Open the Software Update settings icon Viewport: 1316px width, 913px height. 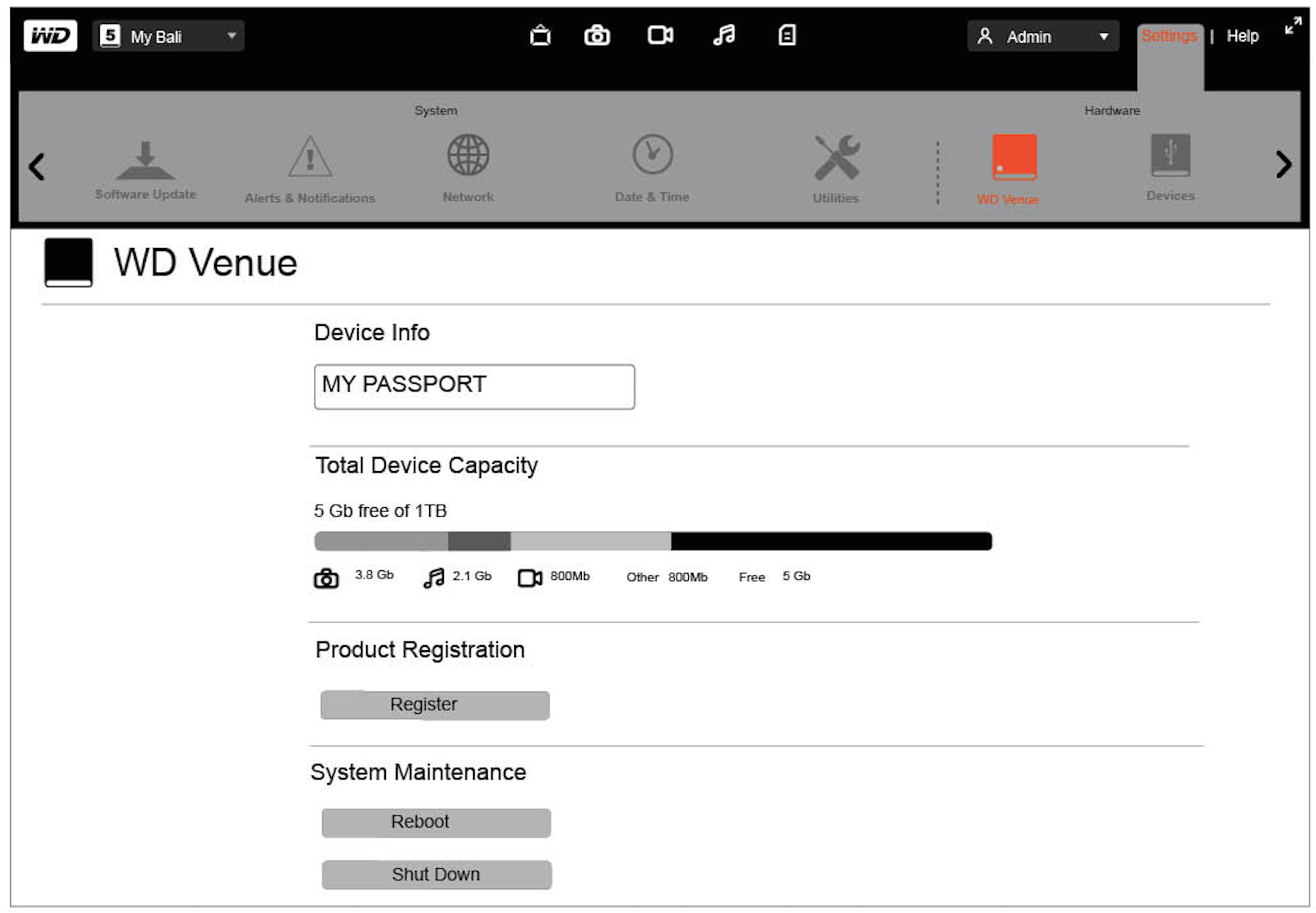(x=145, y=161)
